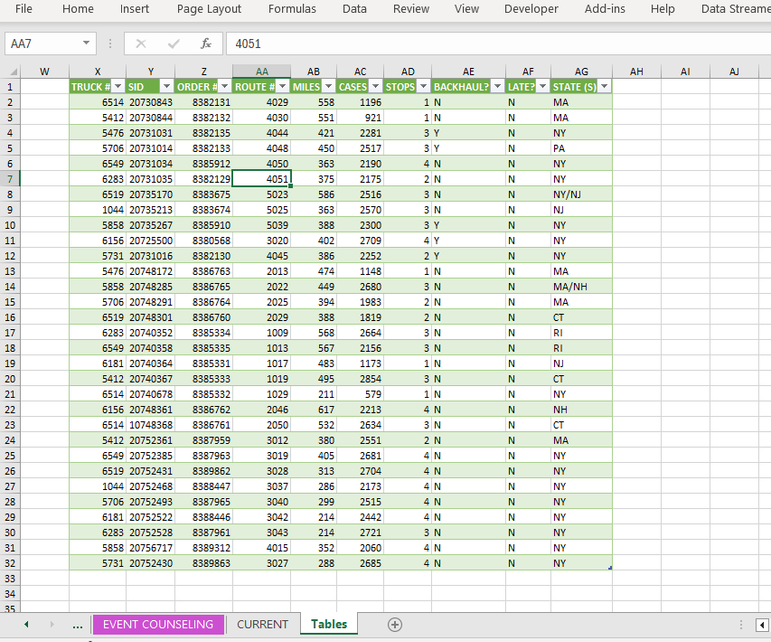Screen dimensions: 771x642
Task: Click cell with route 4029
Action: pyautogui.click(x=262, y=102)
